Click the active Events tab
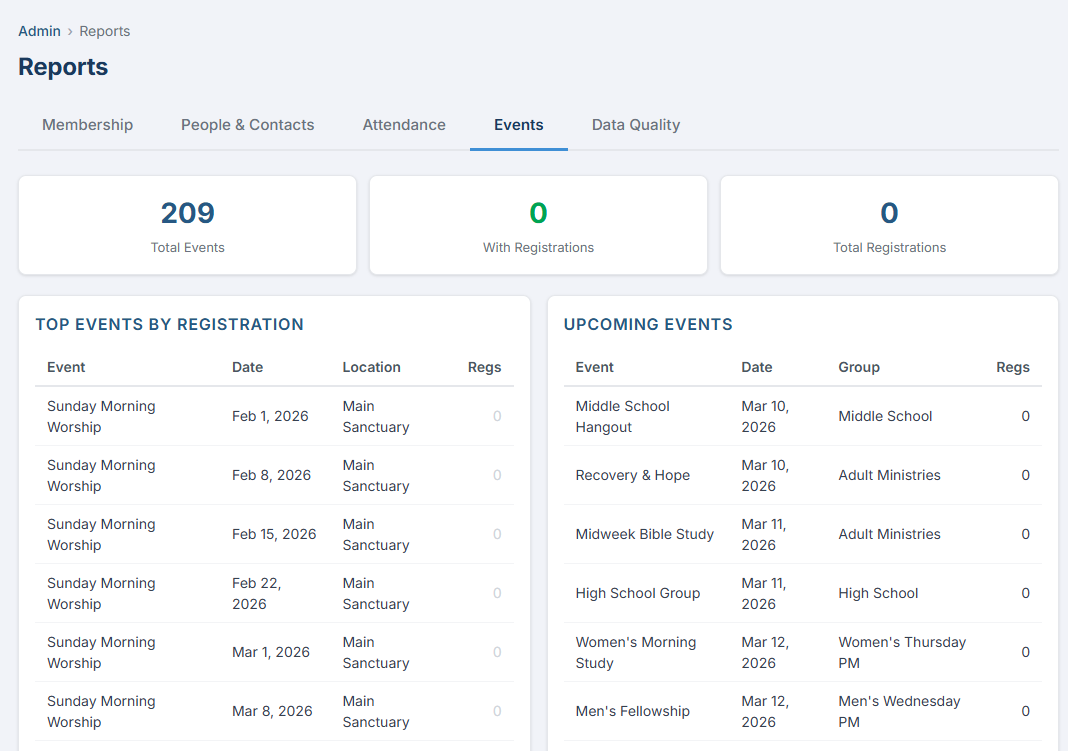Screen dimensions: 1068x751 point(518,124)
